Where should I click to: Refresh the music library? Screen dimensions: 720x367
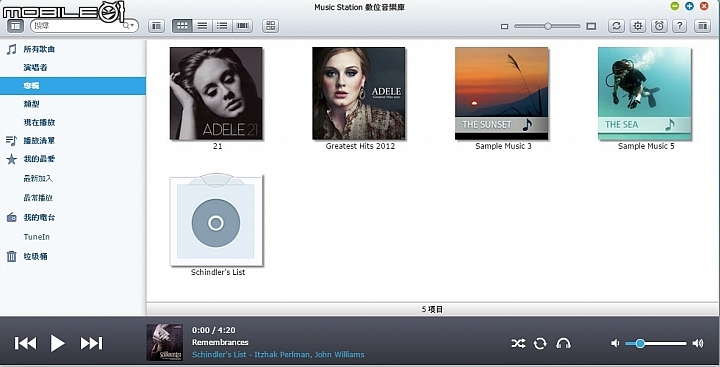pos(616,26)
